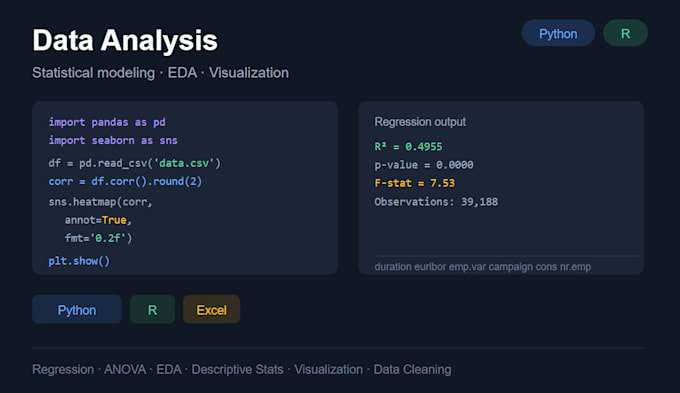Image resolution: width=680 pixels, height=393 pixels.
Task: Click the 'Regression output' heading
Action: point(420,122)
